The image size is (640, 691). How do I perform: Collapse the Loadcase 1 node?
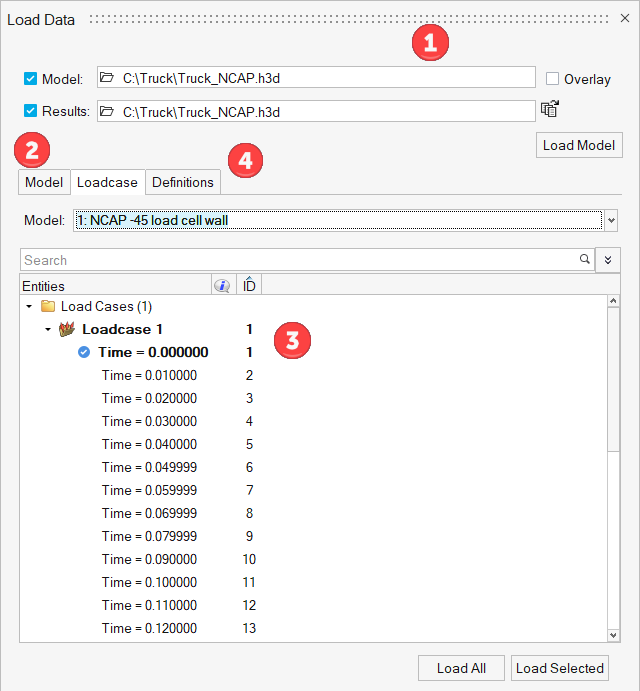48,329
